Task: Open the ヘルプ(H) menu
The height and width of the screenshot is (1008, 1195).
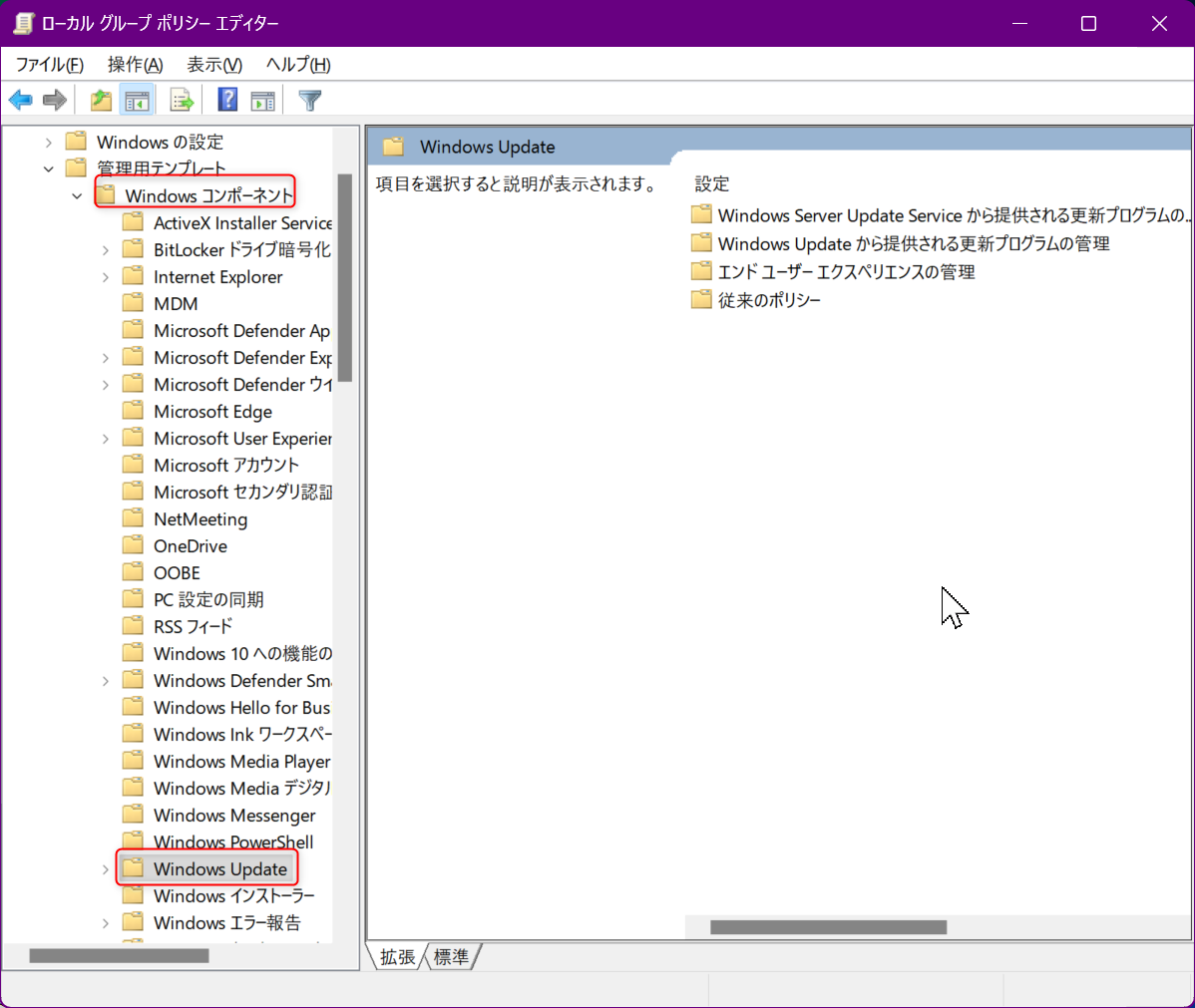Action: [298, 65]
